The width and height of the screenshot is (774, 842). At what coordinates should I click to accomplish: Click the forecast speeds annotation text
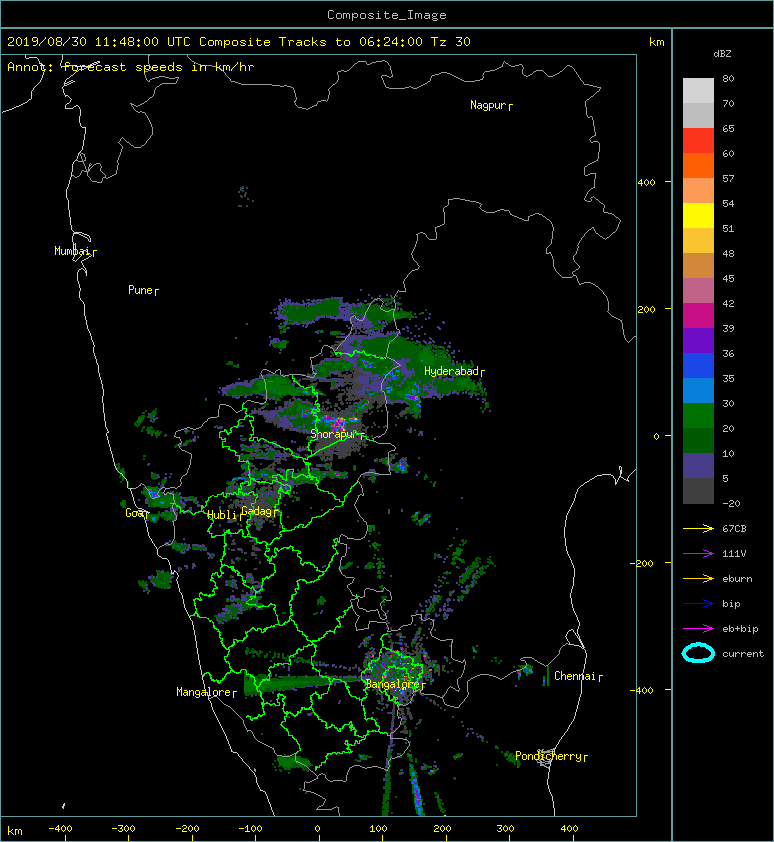(x=131, y=67)
